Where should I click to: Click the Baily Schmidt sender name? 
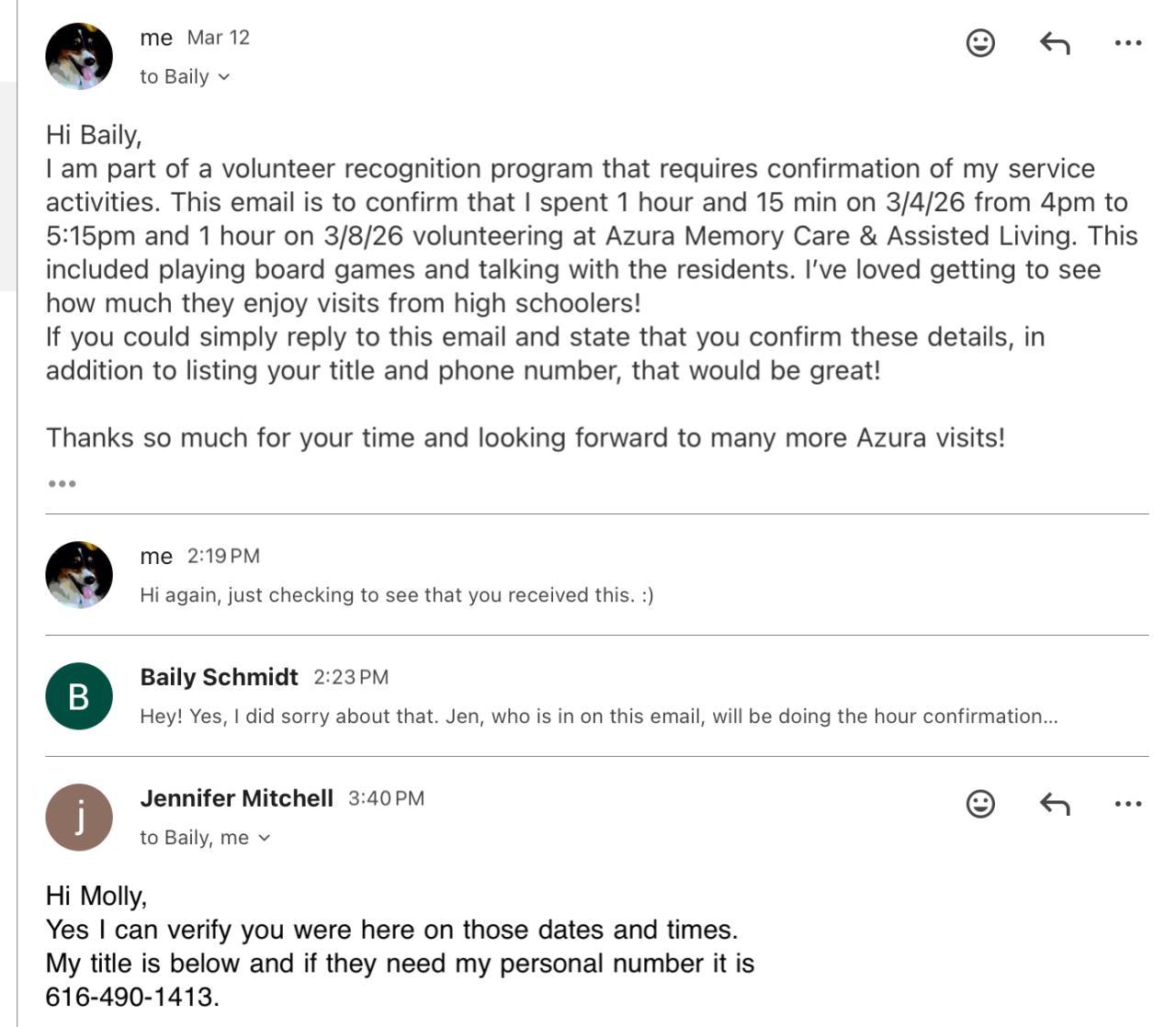click(x=219, y=677)
